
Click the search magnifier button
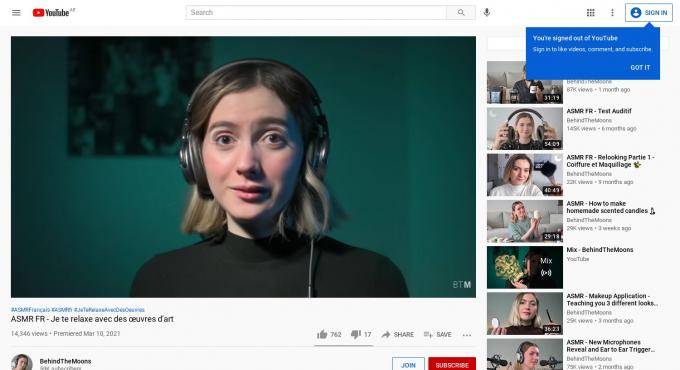pyautogui.click(x=461, y=13)
